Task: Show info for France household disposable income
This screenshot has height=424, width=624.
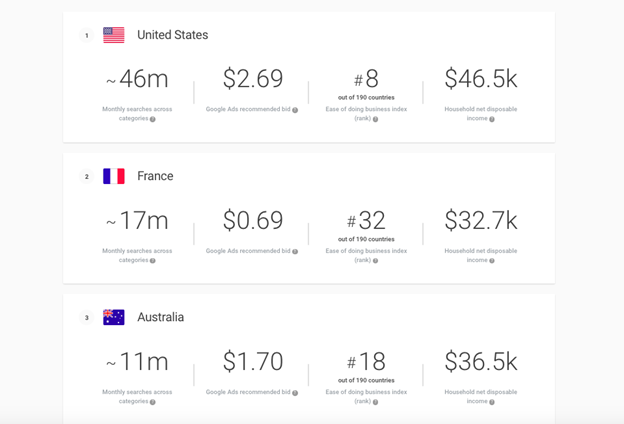Action: [492, 261]
